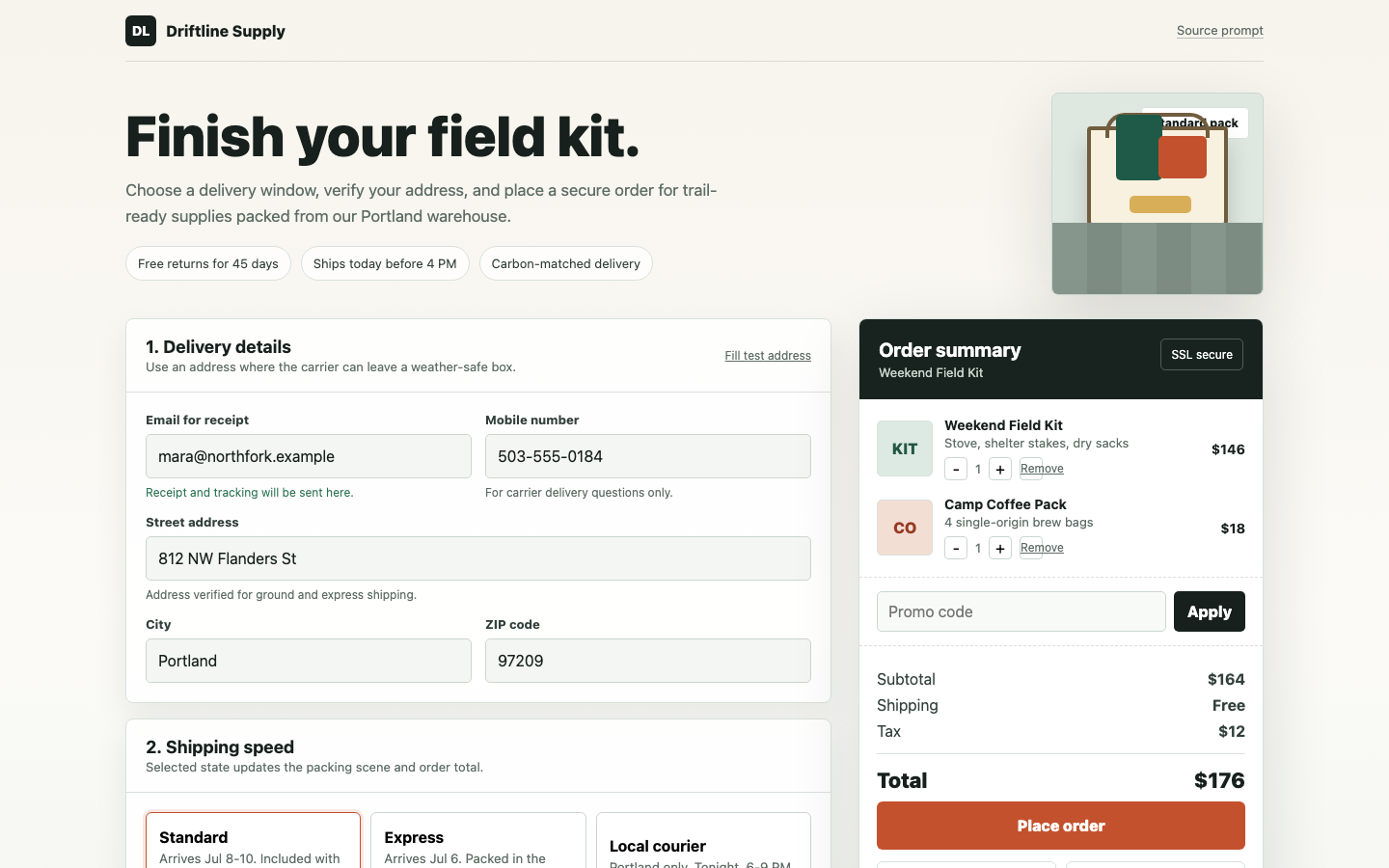Choose Express shipping speed
Viewport: 1389px width, 868px height.
click(478, 841)
